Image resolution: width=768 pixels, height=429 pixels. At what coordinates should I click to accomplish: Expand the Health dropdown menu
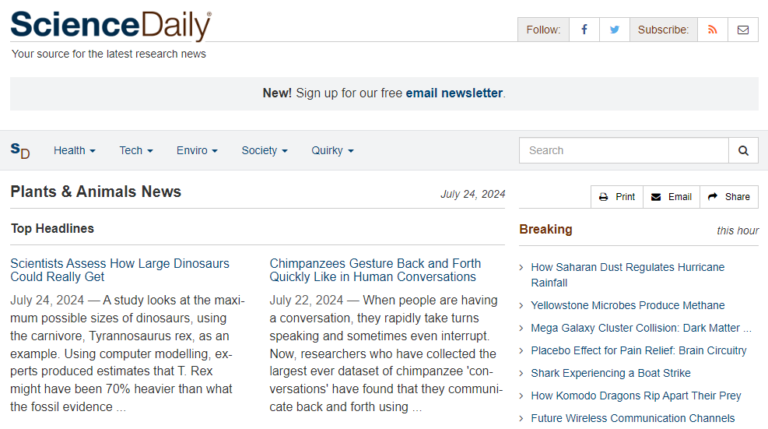tap(75, 151)
